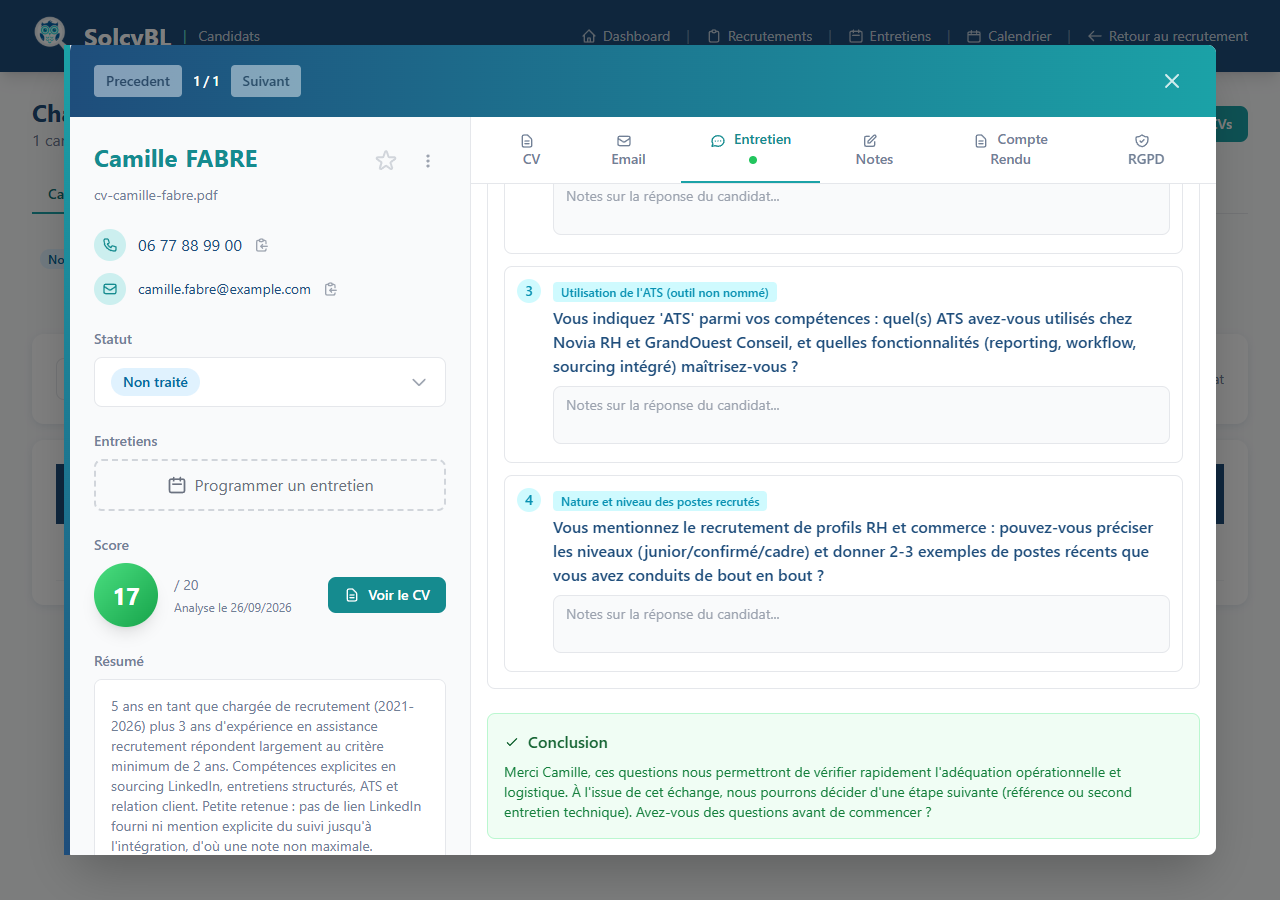Click the Candidats label in the header

click(229, 36)
